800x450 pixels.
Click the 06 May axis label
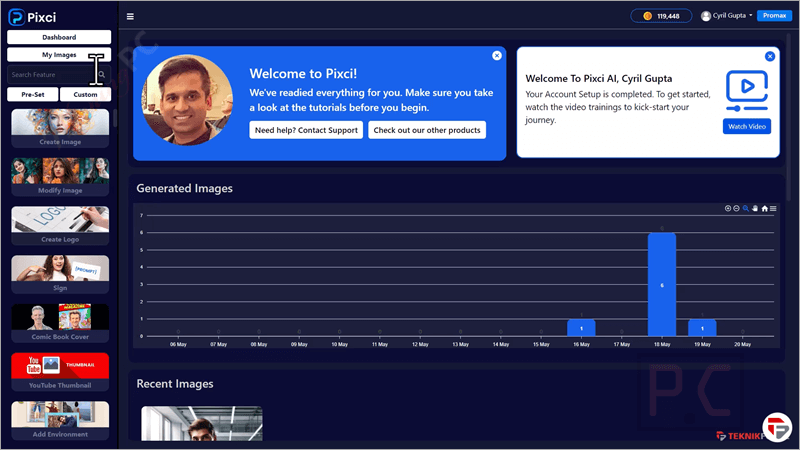pyautogui.click(x=178, y=344)
